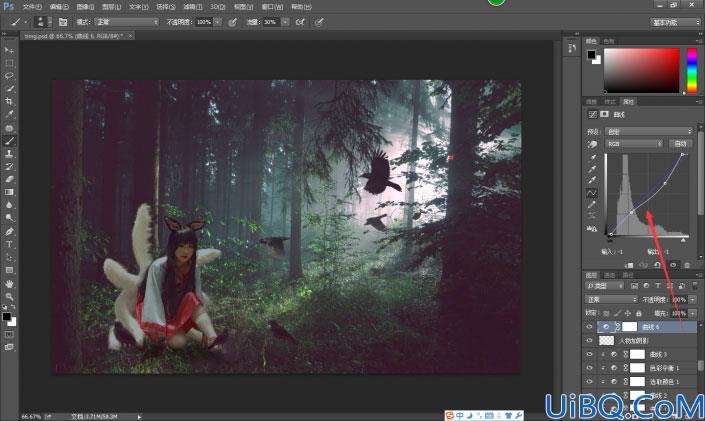Pick the black point eyedropper in Curves
Screen dimensions: 705x421
[593, 157]
